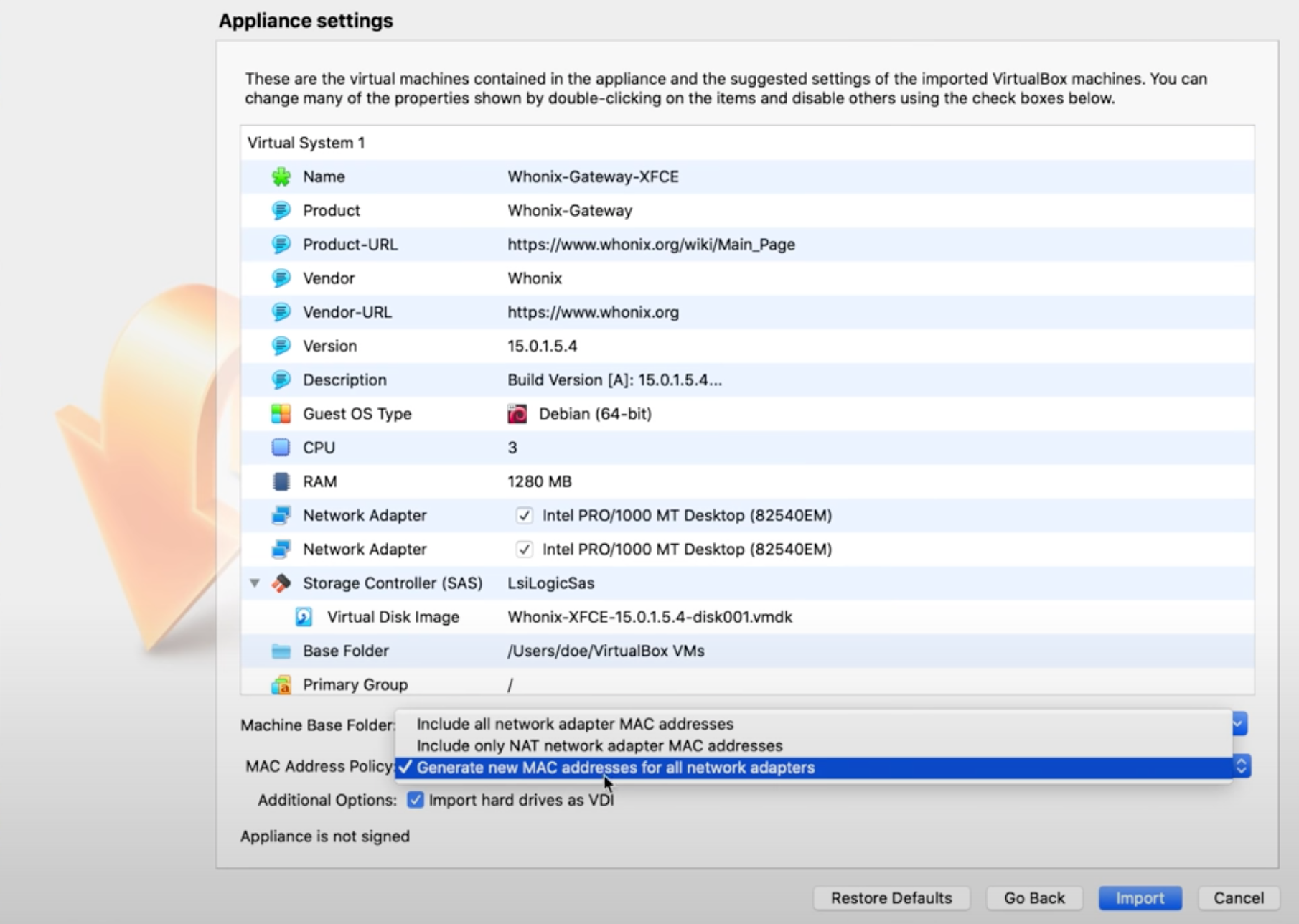Click the Vendor row bubble icon
Screen dimensions: 1299x924
281,278
